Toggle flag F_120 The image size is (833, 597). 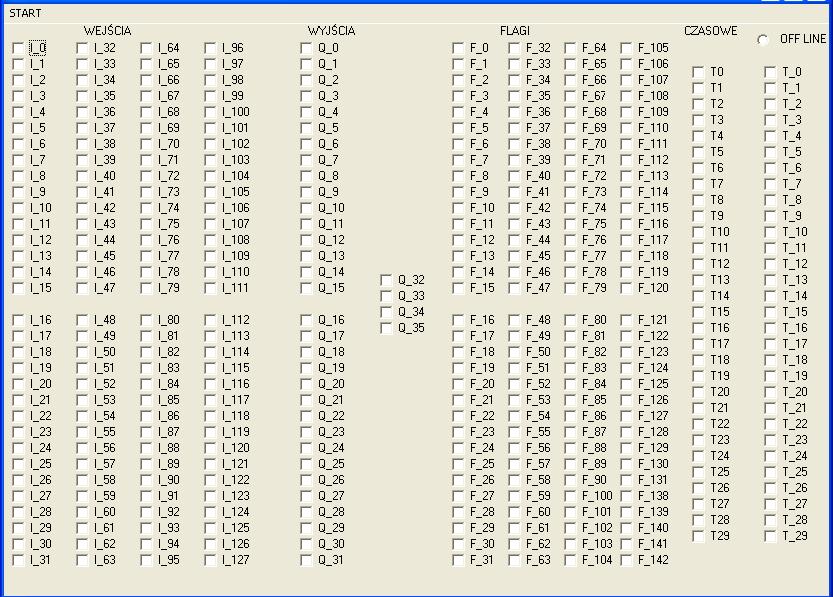626,288
